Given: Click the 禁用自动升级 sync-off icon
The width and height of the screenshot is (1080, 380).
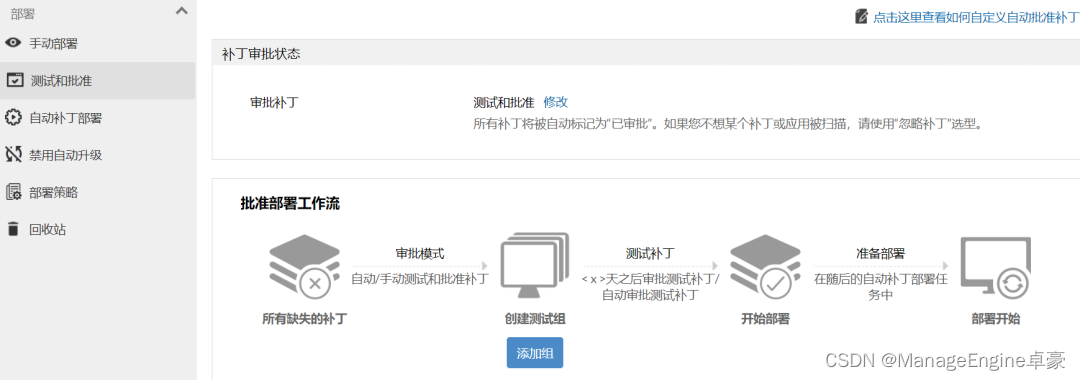Looking at the screenshot, I should click(x=14, y=155).
